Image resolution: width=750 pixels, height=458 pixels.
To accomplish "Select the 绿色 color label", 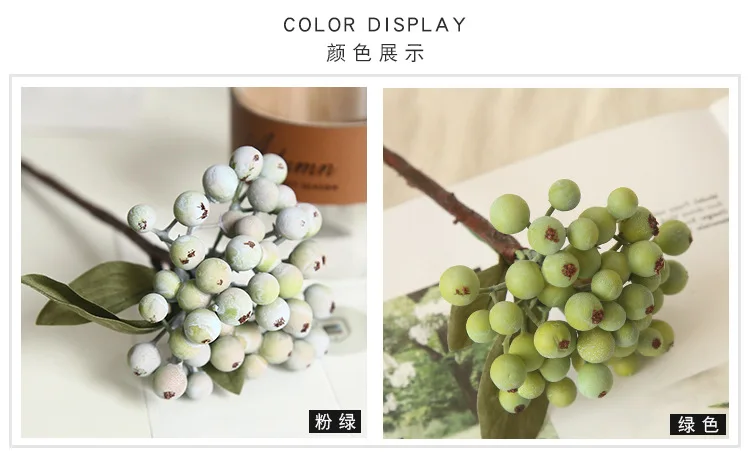I will 698,424.
